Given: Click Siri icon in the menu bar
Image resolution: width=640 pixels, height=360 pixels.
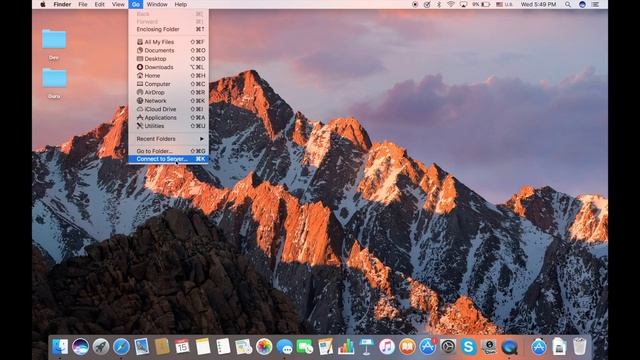Looking at the screenshot, I should point(582,4).
